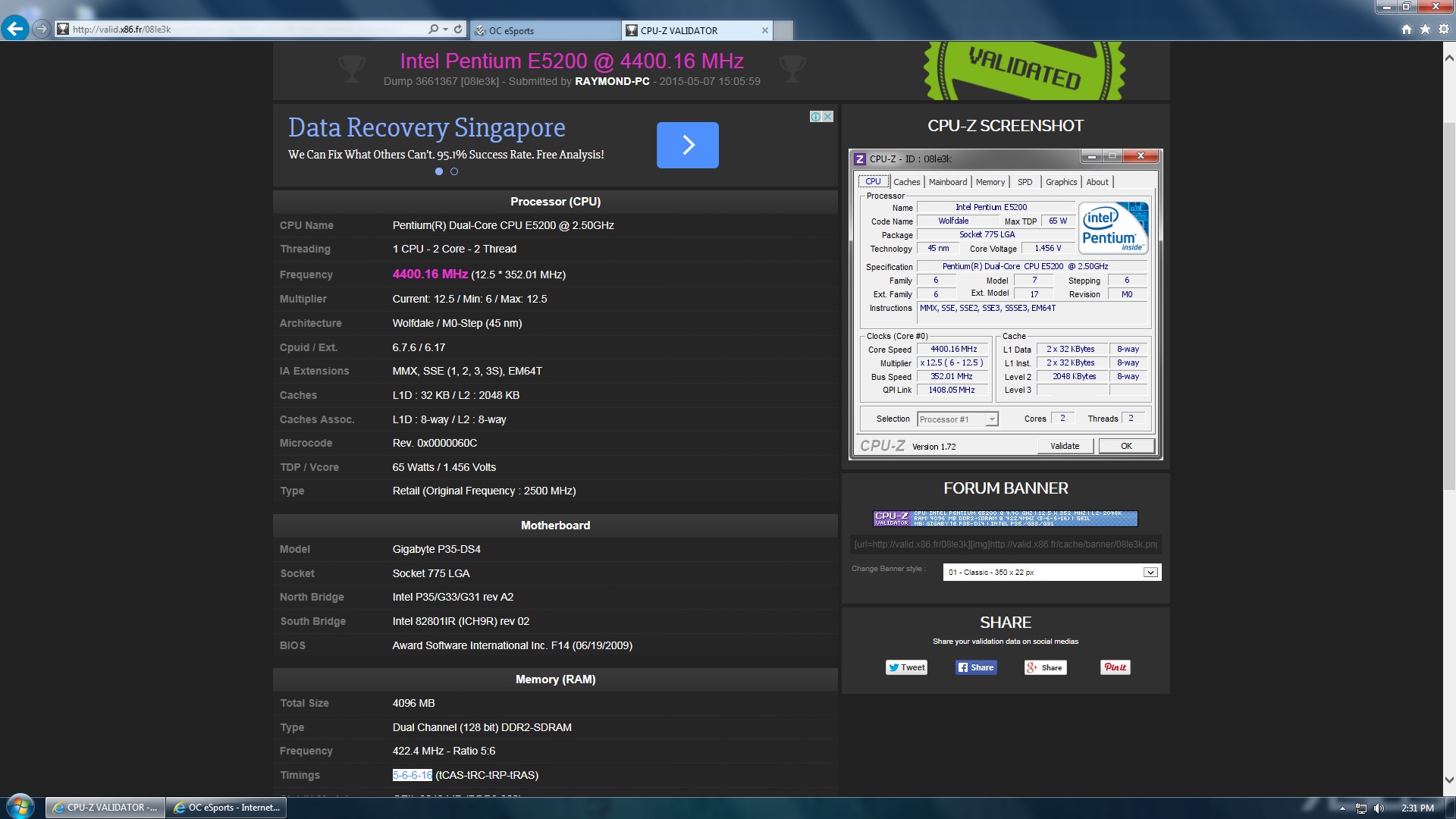This screenshot has width=1456, height=819.
Task: Share validation via Google+ Share button
Action: pos(1045,667)
